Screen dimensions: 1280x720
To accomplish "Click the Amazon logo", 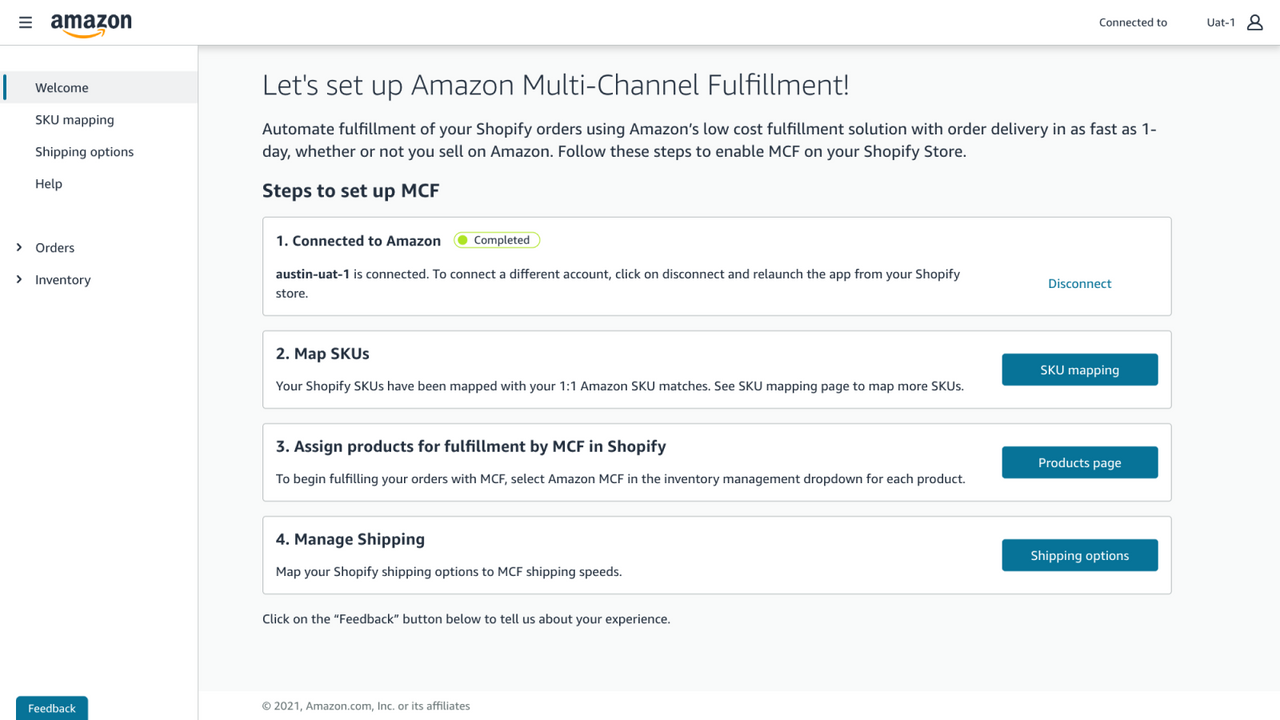I will pyautogui.click(x=91, y=22).
